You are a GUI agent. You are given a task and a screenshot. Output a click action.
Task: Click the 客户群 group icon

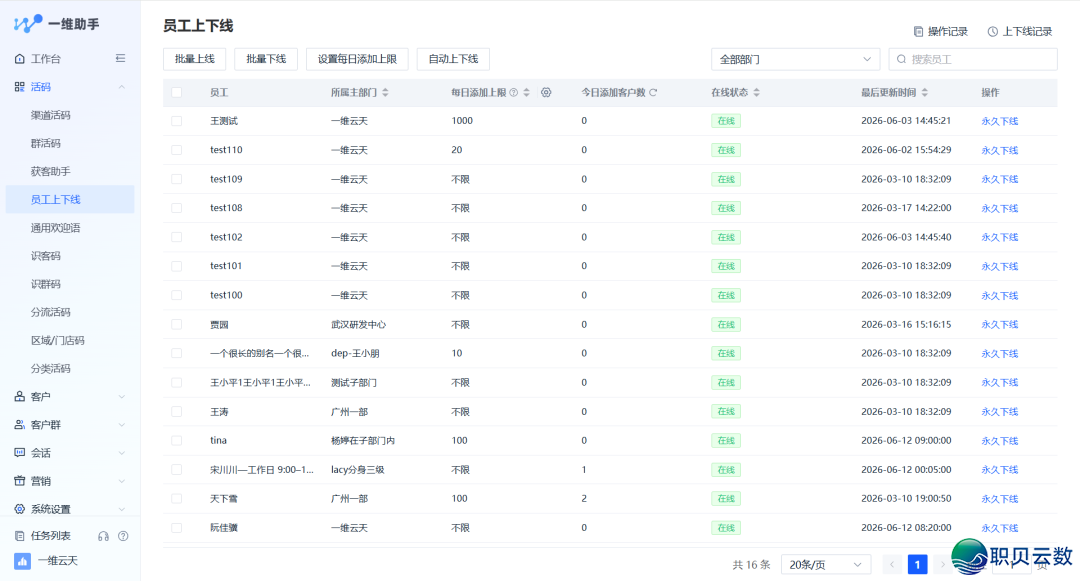click(19, 425)
